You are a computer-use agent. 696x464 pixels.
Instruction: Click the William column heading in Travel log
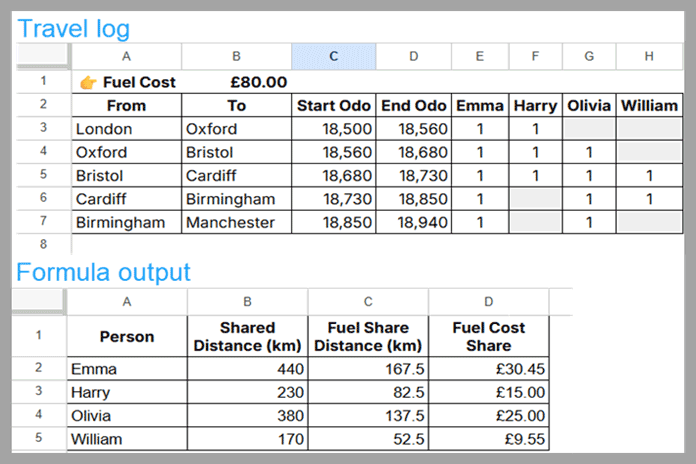[649, 106]
